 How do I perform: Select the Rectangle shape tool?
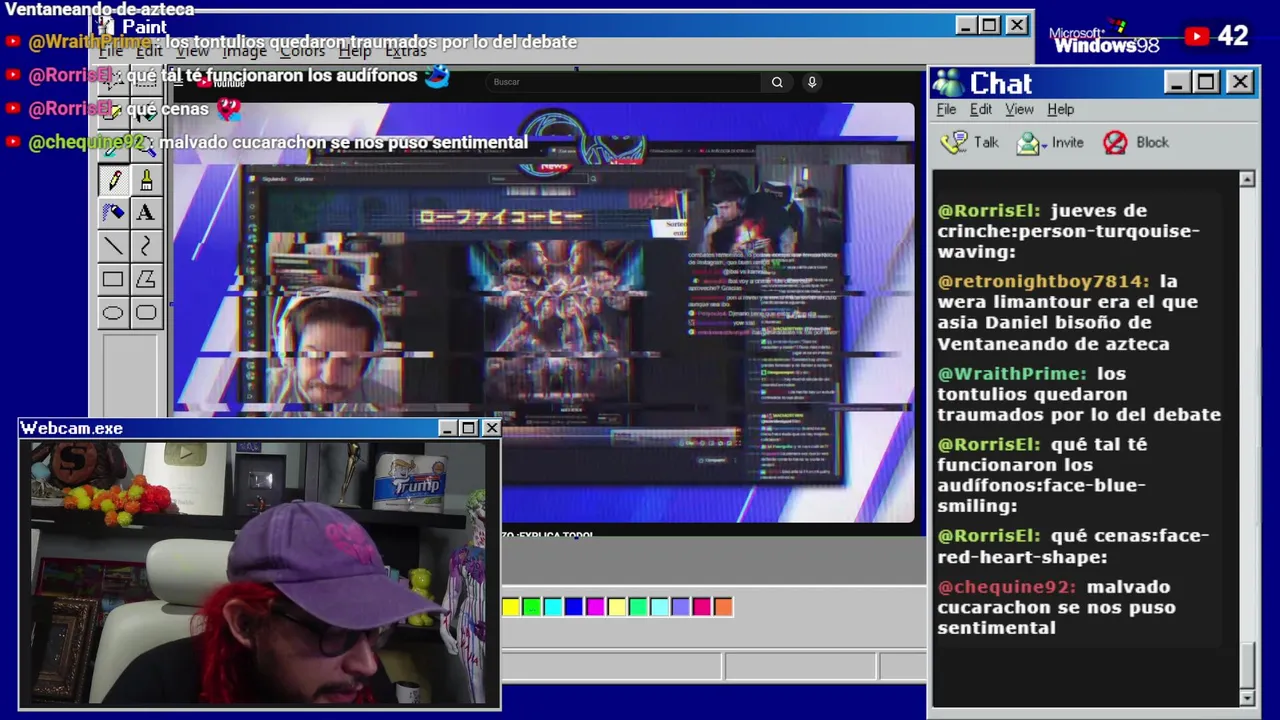pos(113,280)
